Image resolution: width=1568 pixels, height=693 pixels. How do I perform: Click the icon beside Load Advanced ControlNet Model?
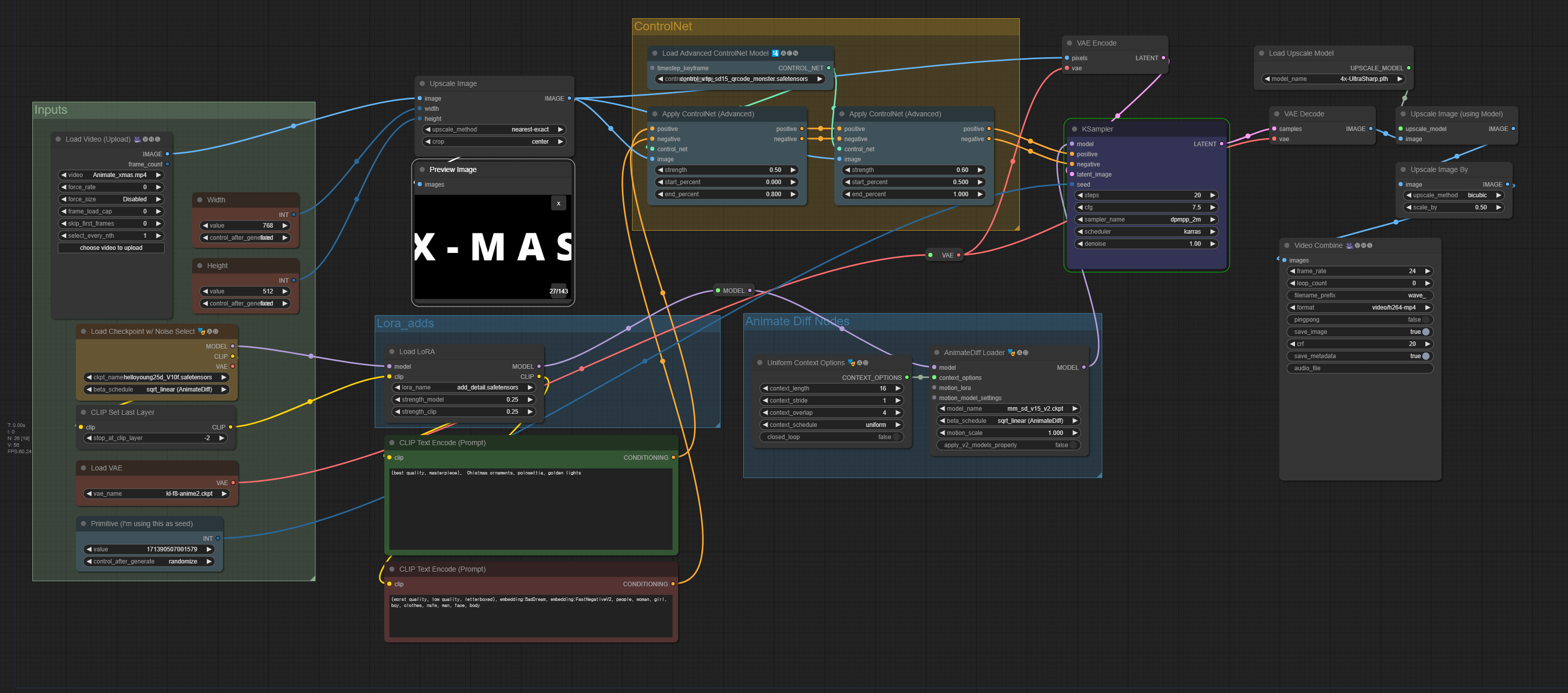(776, 54)
